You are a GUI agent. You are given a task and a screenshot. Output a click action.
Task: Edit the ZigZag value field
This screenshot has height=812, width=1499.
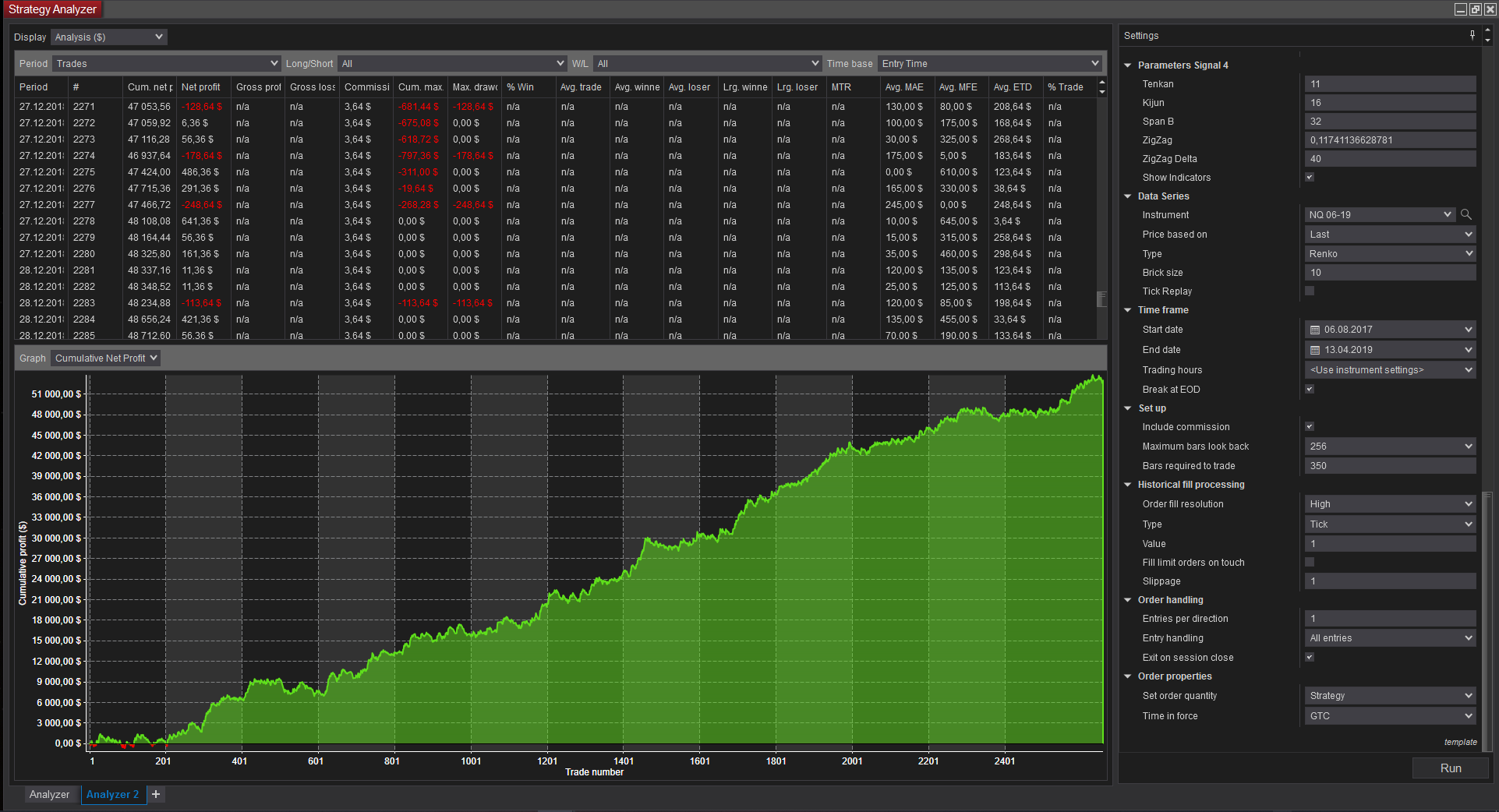point(1391,140)
